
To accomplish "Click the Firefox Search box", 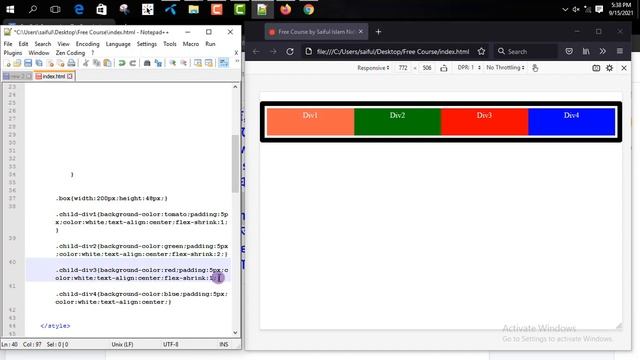I will click(525, 51).
